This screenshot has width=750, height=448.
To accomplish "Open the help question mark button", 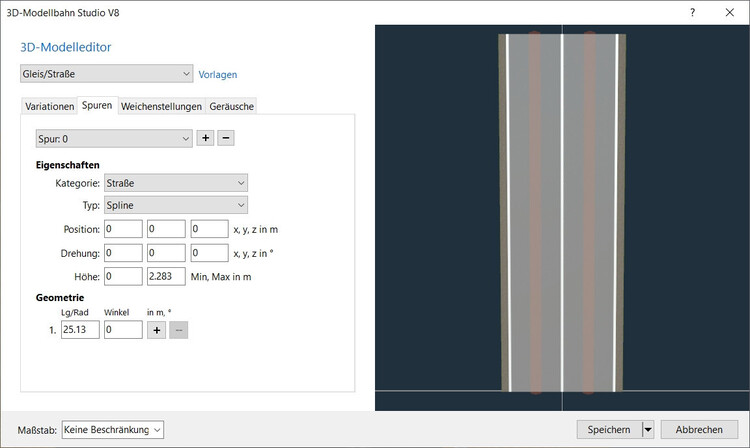I will coord(692,12).
